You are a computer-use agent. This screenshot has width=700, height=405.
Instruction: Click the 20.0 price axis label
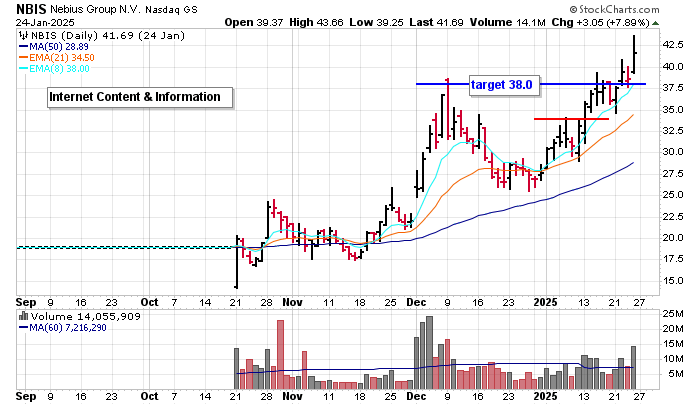click(672, 238)
